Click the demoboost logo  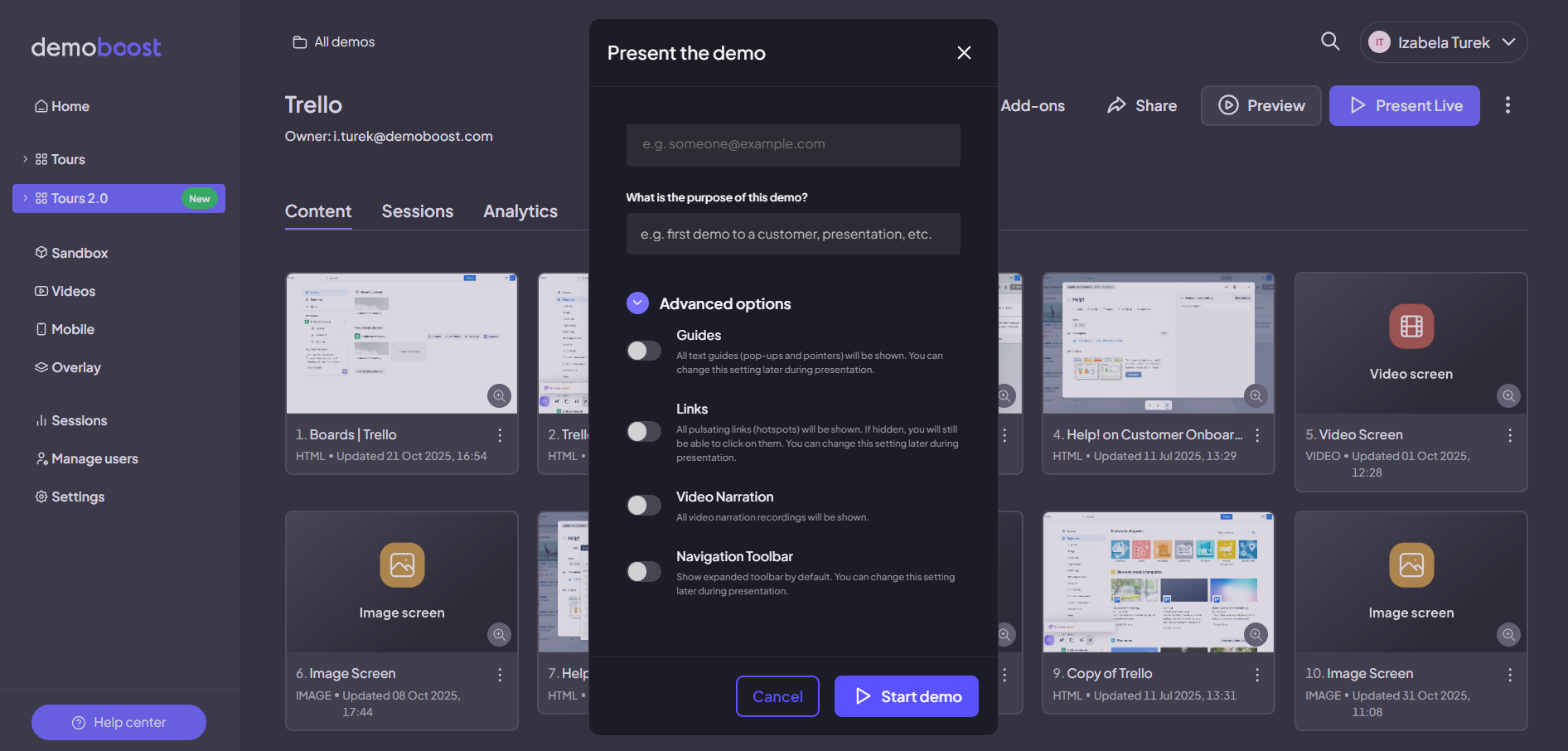(96, 47)
